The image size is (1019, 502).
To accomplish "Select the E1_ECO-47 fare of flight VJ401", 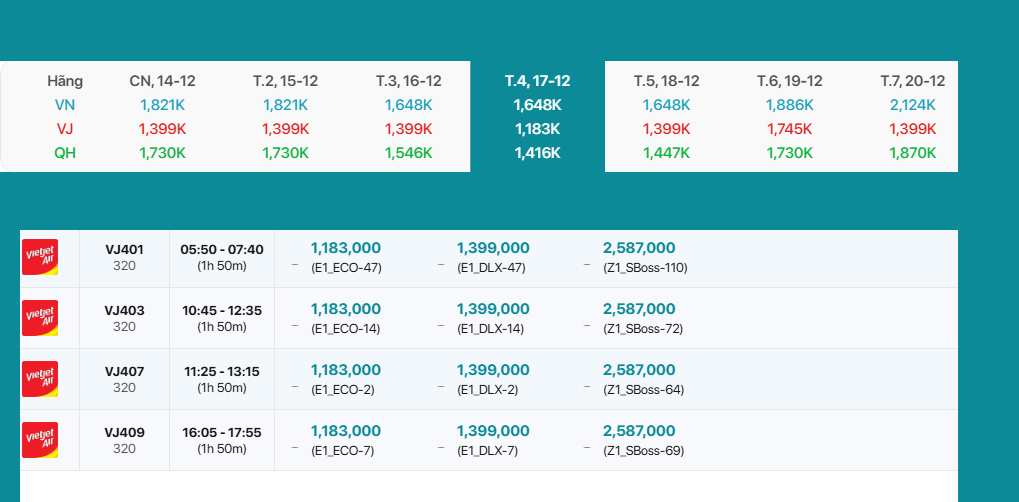I will [346, 257].
